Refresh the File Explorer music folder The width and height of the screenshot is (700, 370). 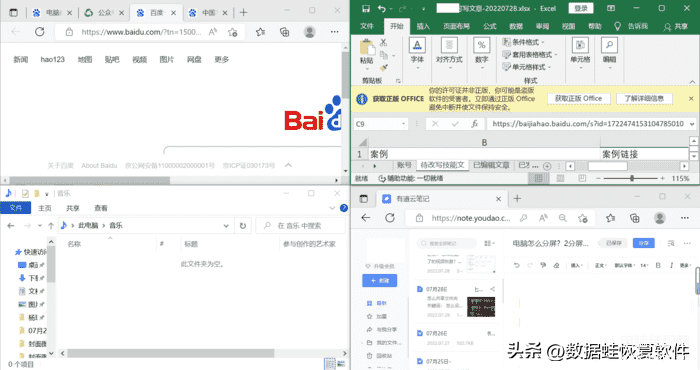pyautogui.click(x=243, y=226)
